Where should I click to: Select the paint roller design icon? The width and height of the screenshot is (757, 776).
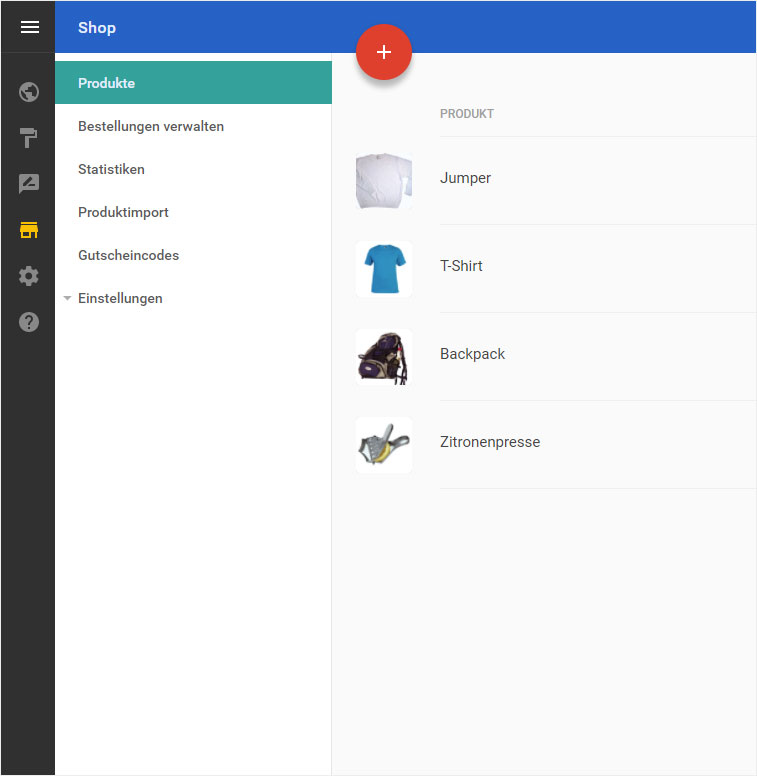pyautogui.click(x=28, y=138)
